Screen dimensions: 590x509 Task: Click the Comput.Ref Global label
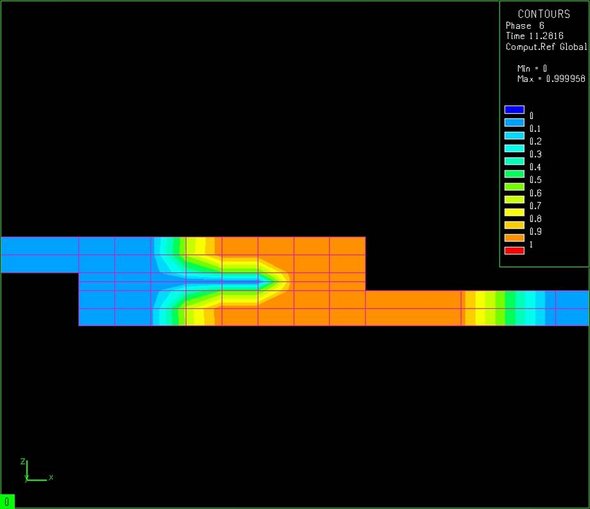click(x=546, y=47)
